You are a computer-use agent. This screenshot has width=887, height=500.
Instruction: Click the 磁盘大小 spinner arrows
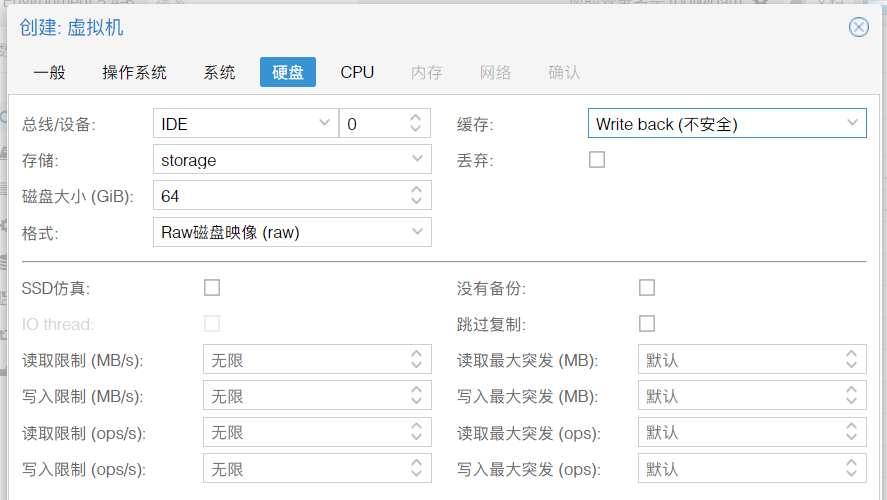click(416, 196)
